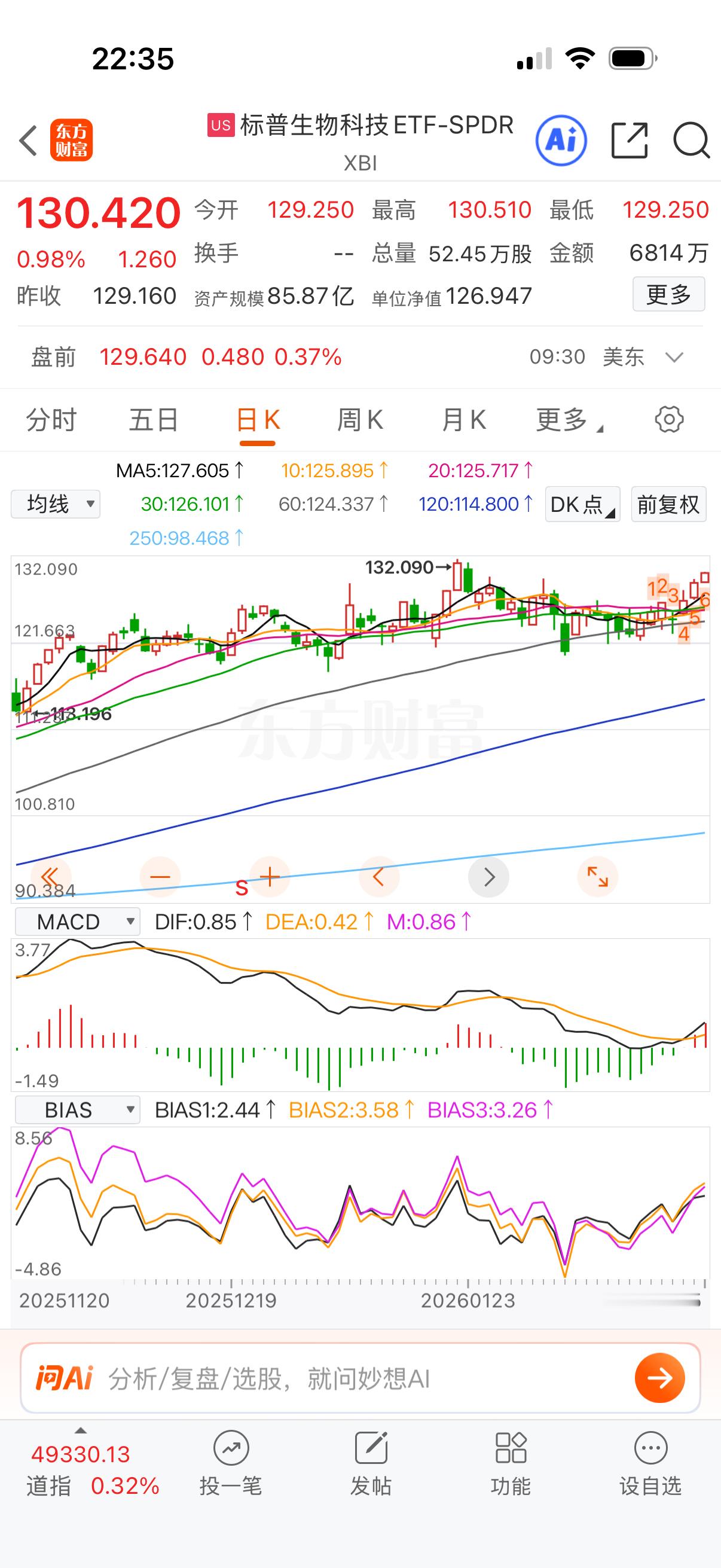Open the 东方财富 logo home
721x1568 pixels.
pos(71,140)
